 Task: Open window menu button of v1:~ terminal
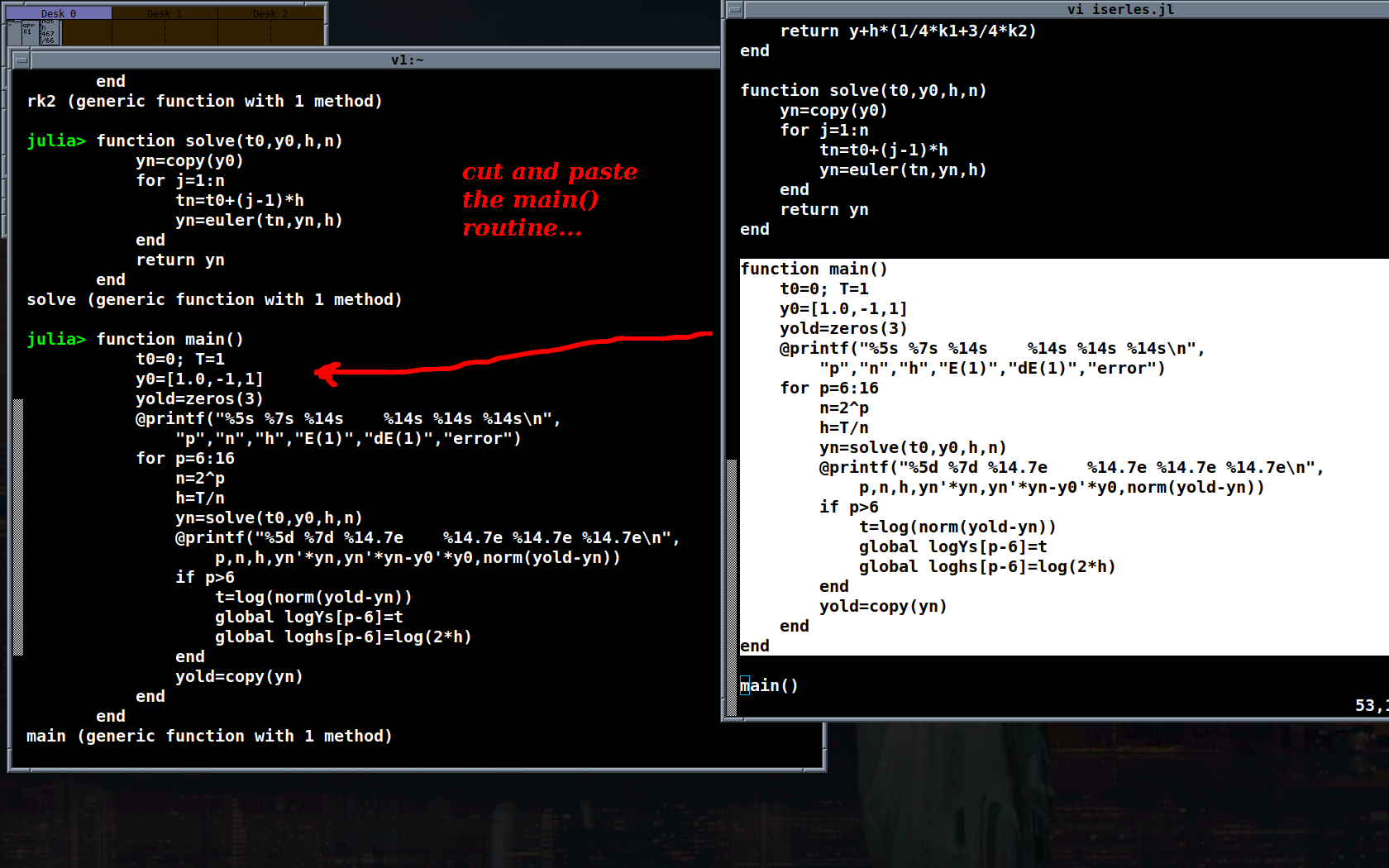tap(21, 60)
